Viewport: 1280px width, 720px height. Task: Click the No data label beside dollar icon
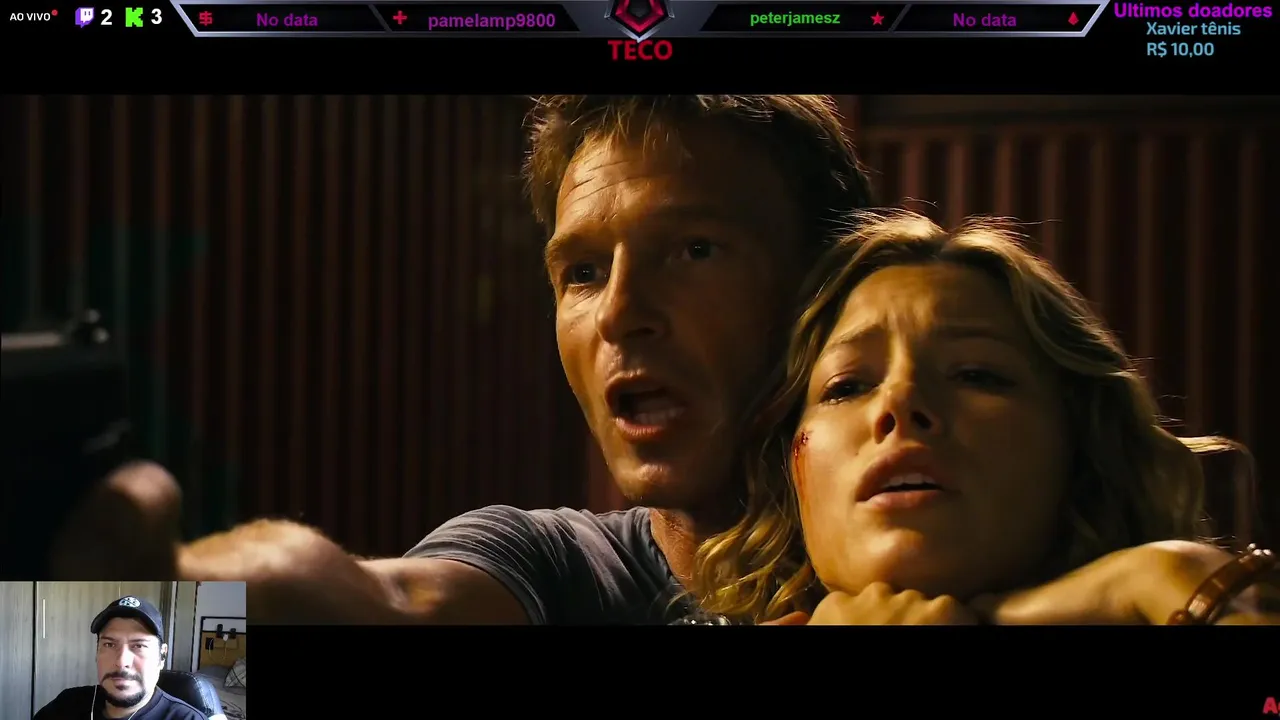coord(287,20)
